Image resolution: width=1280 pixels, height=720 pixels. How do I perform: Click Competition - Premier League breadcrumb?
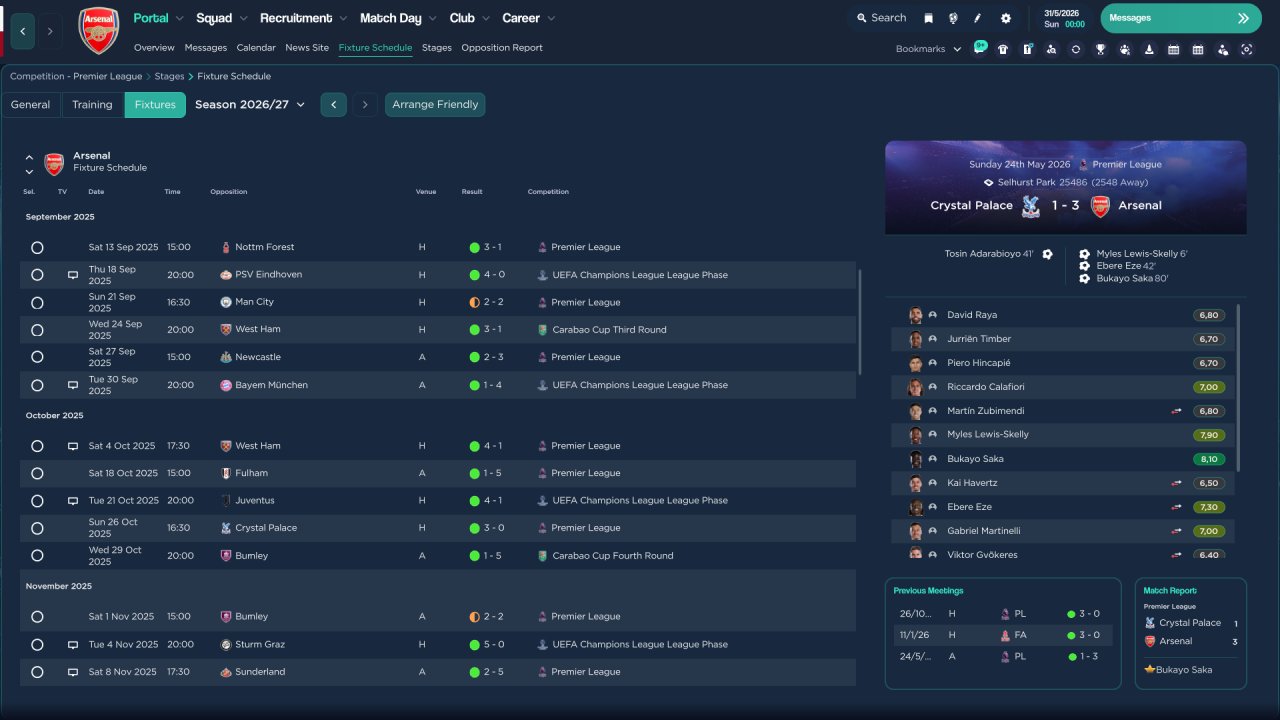pos(76,76)
